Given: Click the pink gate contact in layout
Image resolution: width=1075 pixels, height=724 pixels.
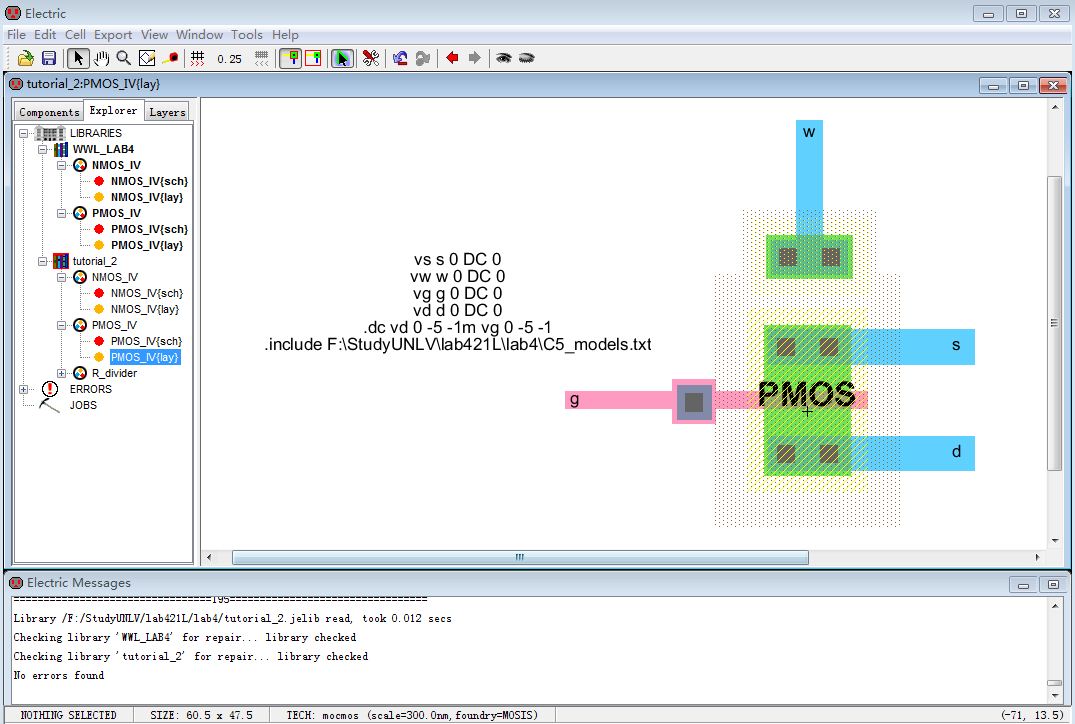Looking at the screenshot, I should [x=694, y=401].
